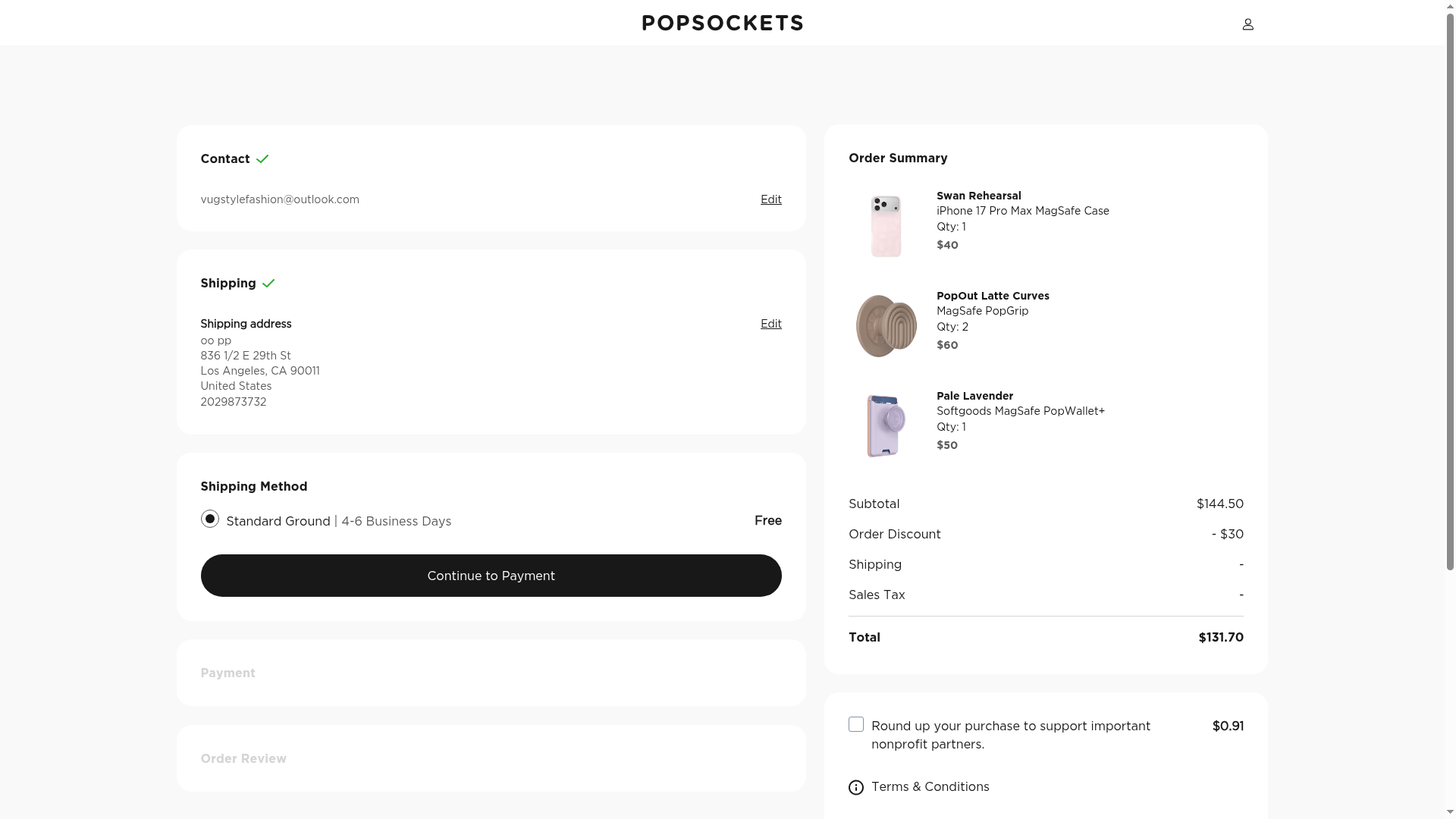Viewport: 1456px width, 819px height.
Task: Click Continue to Payment button
Action: [x=491, y=576]
